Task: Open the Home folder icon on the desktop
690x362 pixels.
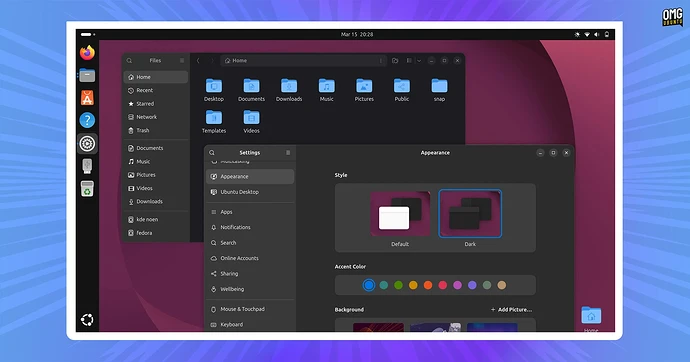Action: pyautogui.click(x=591, y=315)
